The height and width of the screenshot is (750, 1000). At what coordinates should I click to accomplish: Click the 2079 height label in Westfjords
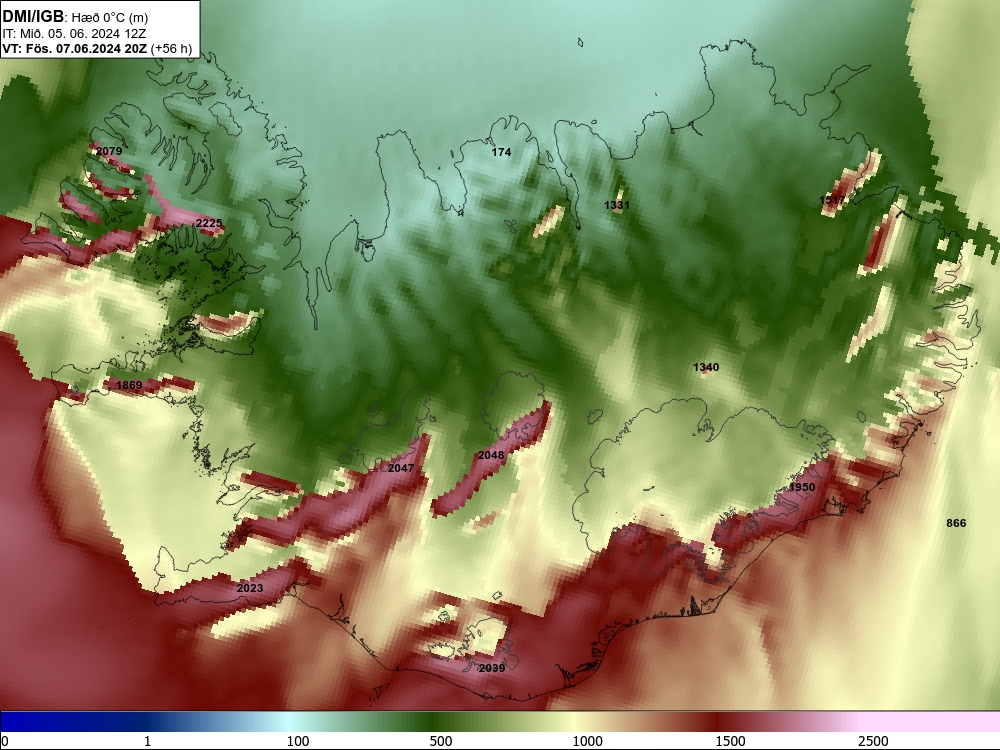[x=108, y=151]
